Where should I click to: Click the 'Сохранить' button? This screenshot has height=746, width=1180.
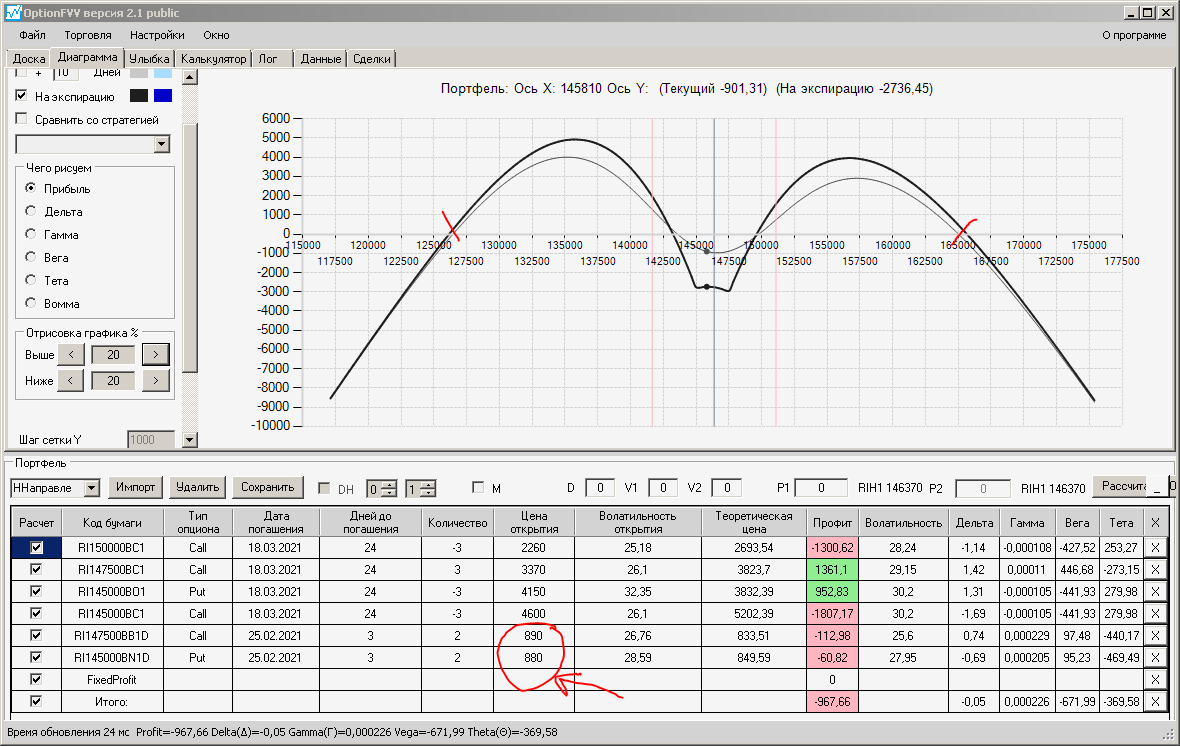268,487
